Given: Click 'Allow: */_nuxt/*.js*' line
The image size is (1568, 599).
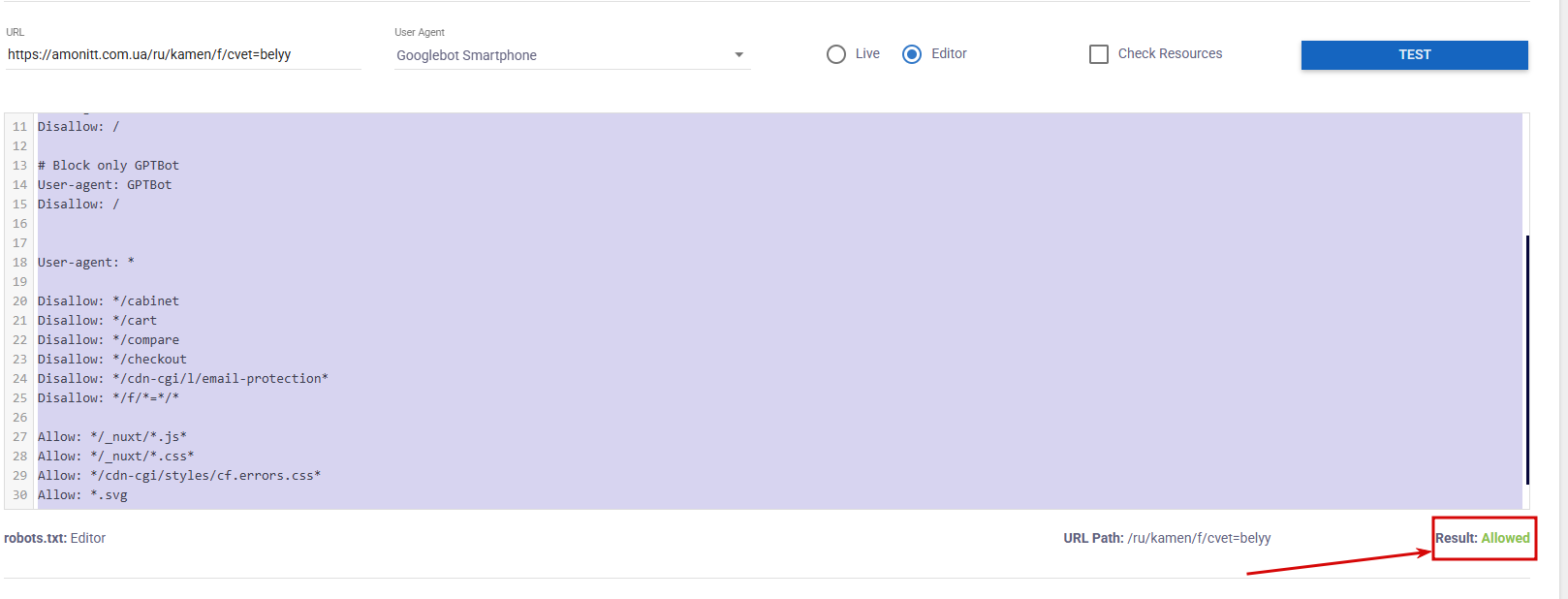Looking at the screenshot, I should pos(112,436).
